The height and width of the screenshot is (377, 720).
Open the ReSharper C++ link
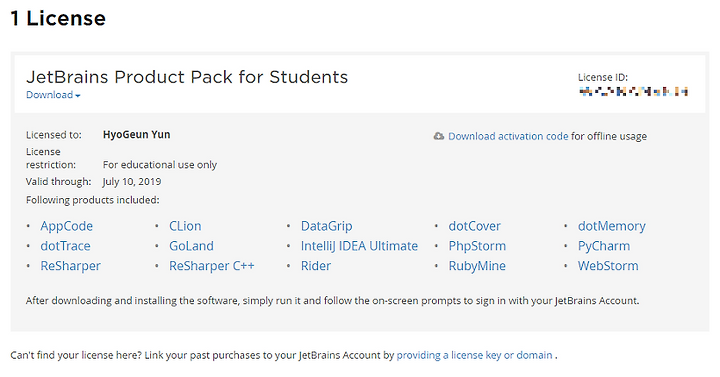(212, 265)
